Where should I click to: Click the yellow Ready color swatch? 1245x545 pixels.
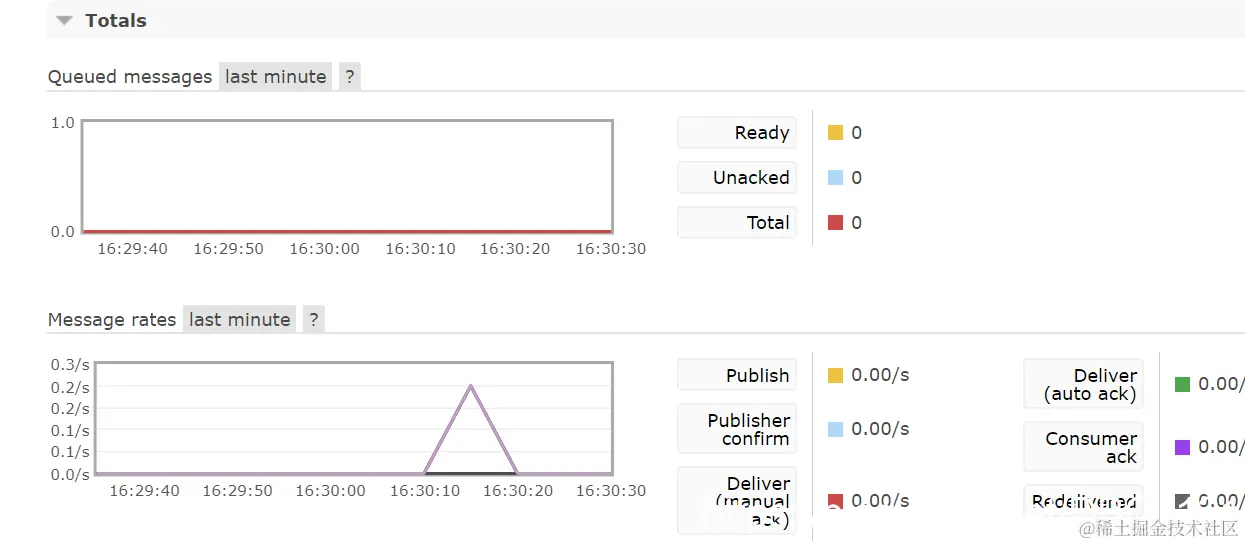click(x=836, y=132)
